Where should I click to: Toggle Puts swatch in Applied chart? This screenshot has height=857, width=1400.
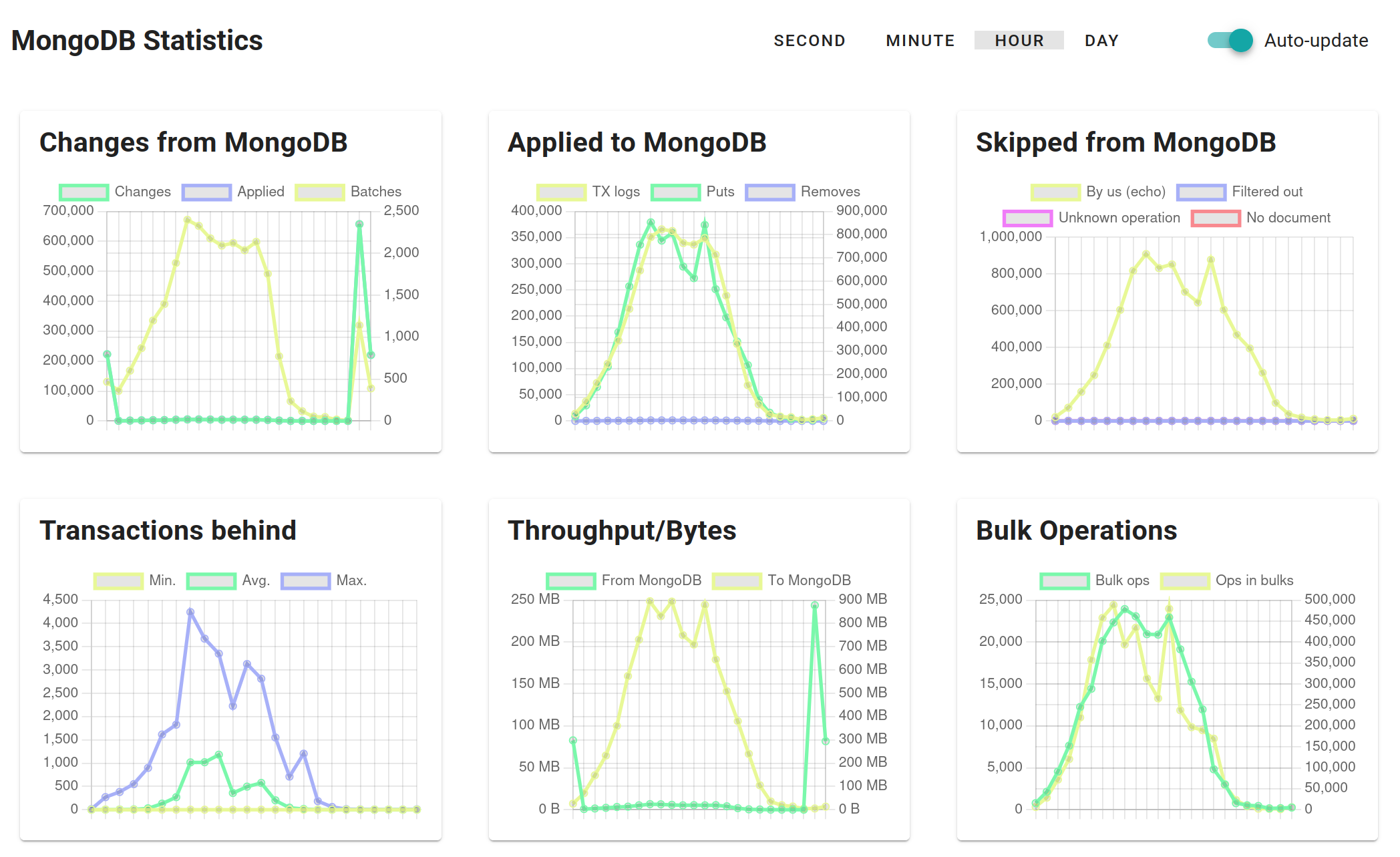(676, 192)
